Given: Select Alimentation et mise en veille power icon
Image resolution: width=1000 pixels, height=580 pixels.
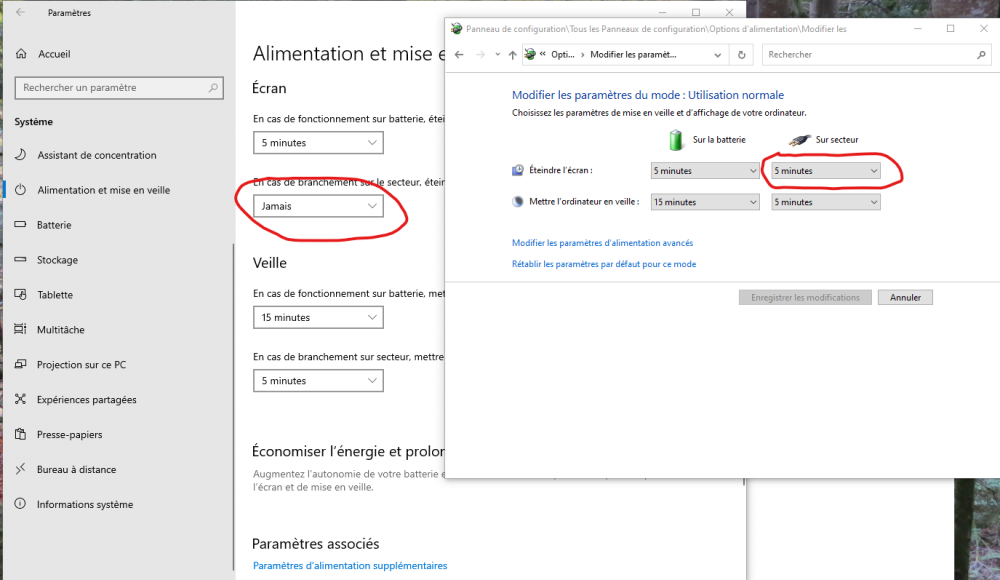Looking at the screenshot, I should pos(20,190).
